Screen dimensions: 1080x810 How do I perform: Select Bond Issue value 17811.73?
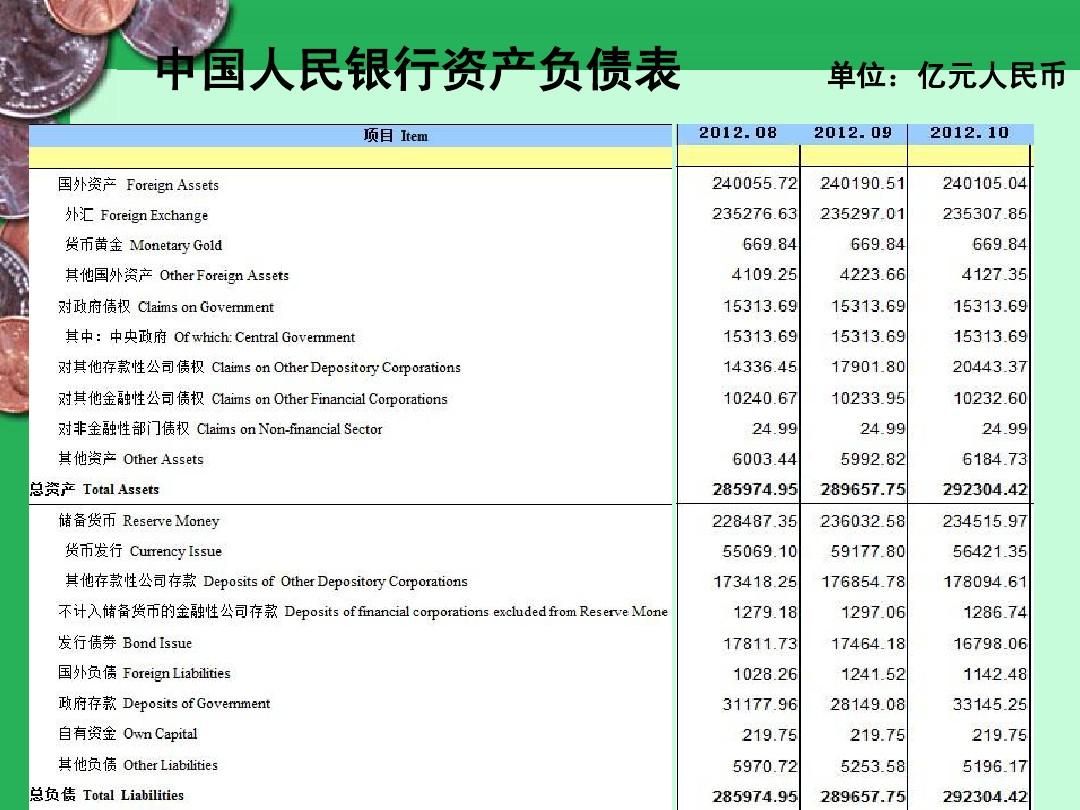[x=760, y=643]
